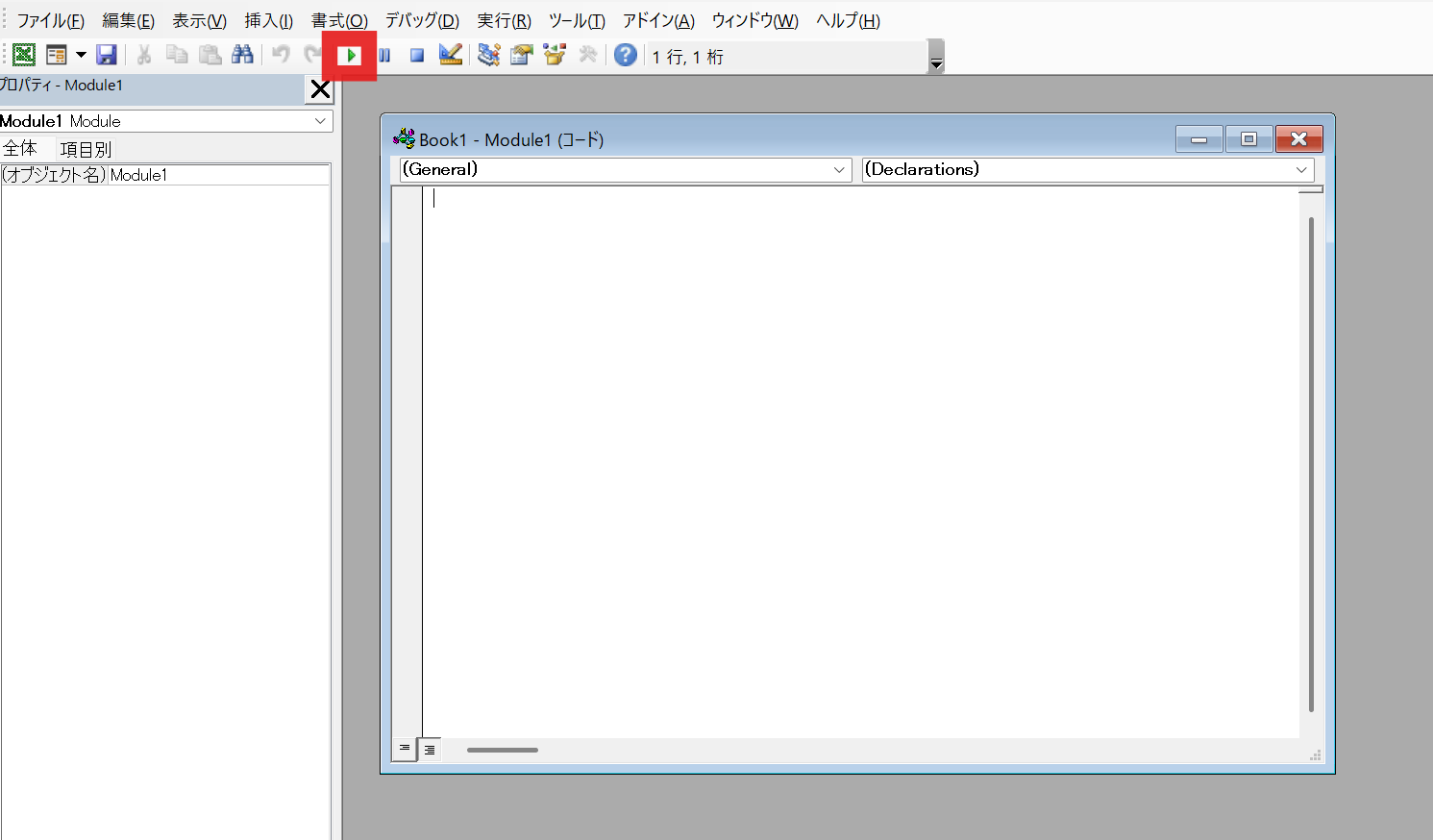Open Help via the blue question mark
This screenshot has width=1433, height=840.
tap(626, 56)
